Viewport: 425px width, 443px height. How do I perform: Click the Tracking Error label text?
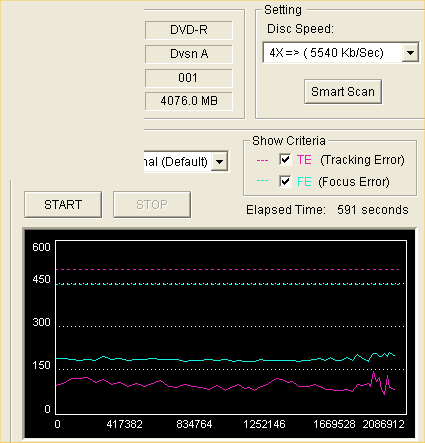point(362,160)
